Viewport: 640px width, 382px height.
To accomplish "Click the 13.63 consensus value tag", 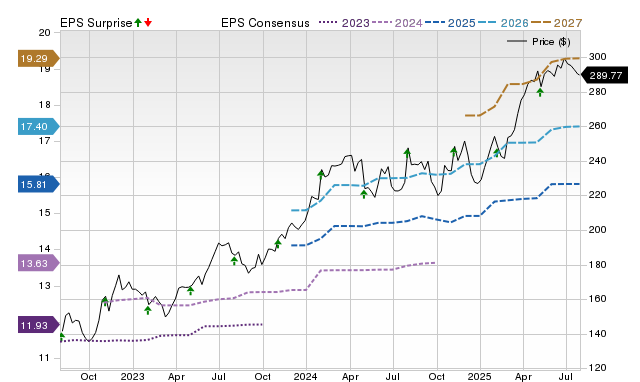I will 38,263.
